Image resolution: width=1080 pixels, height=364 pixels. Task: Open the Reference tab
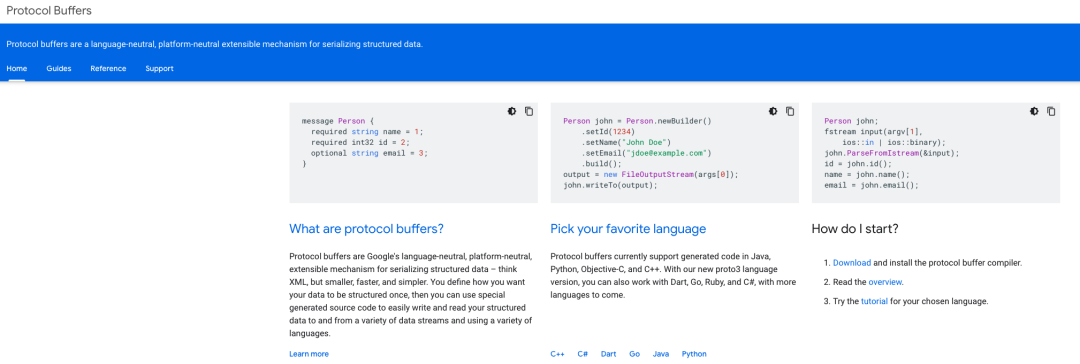click(108, 69)
